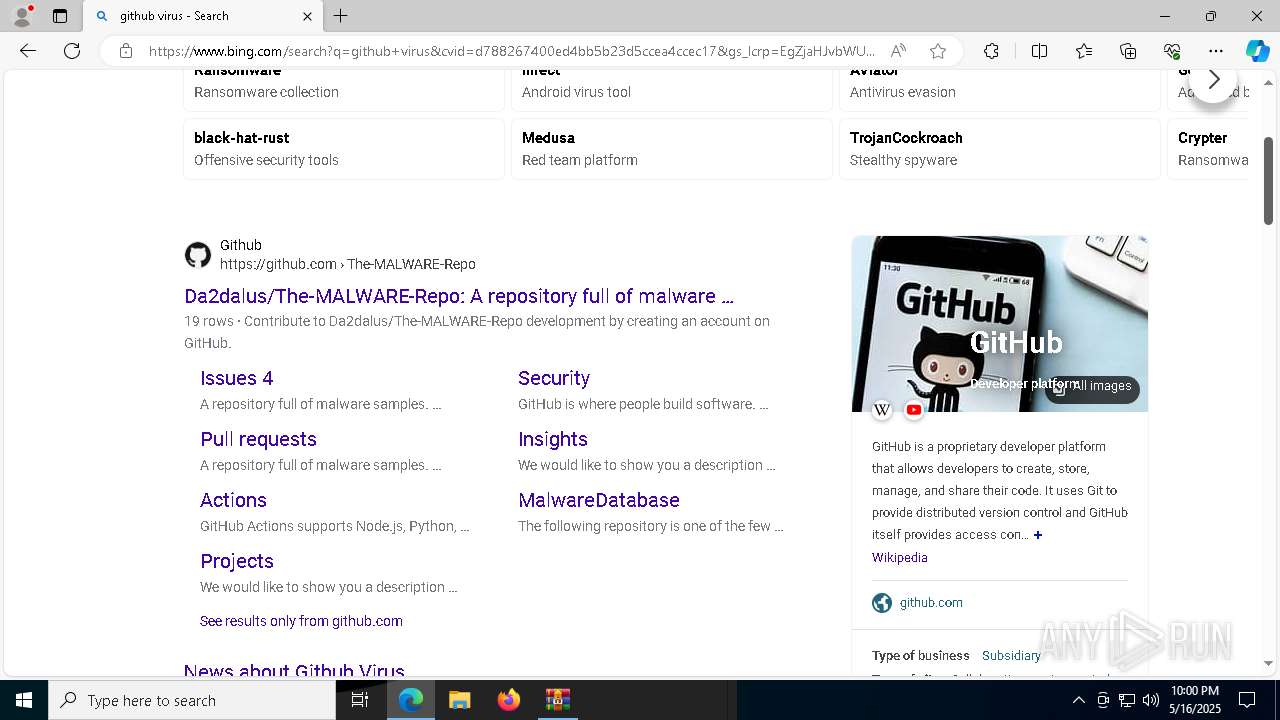Open the Edge profile avatar
This screenshot has width=1280, height=720.
tap(22, 16)
